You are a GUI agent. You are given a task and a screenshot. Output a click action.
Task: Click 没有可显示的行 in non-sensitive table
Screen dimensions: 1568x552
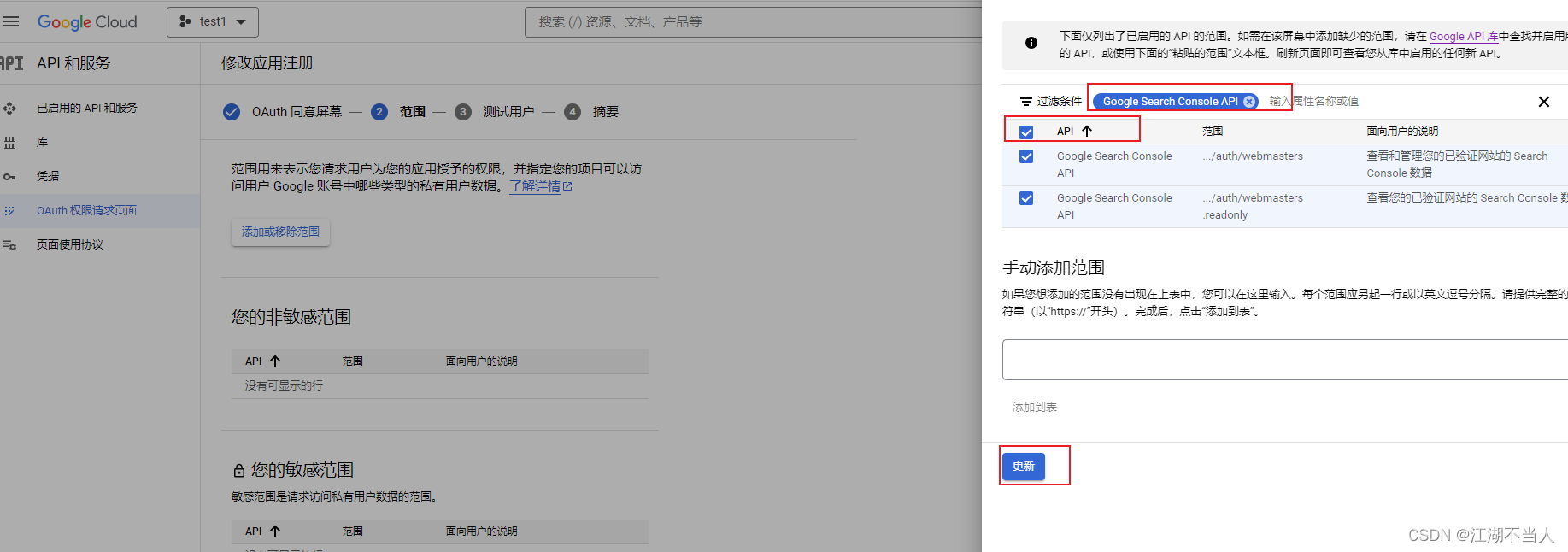click(x=284, y=386)
